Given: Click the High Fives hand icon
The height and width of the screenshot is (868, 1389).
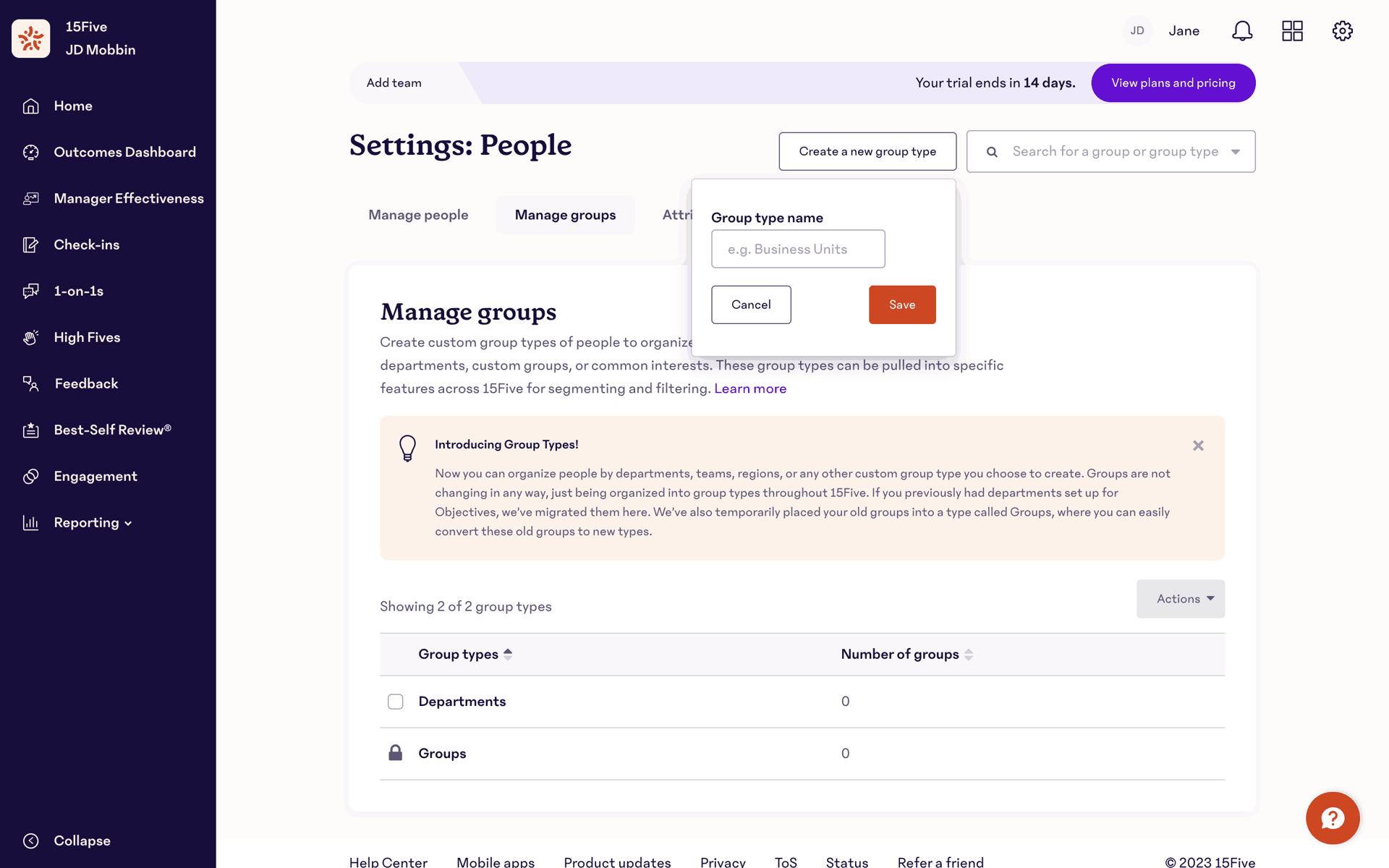Looking at the screenshot, I should 30,338.
